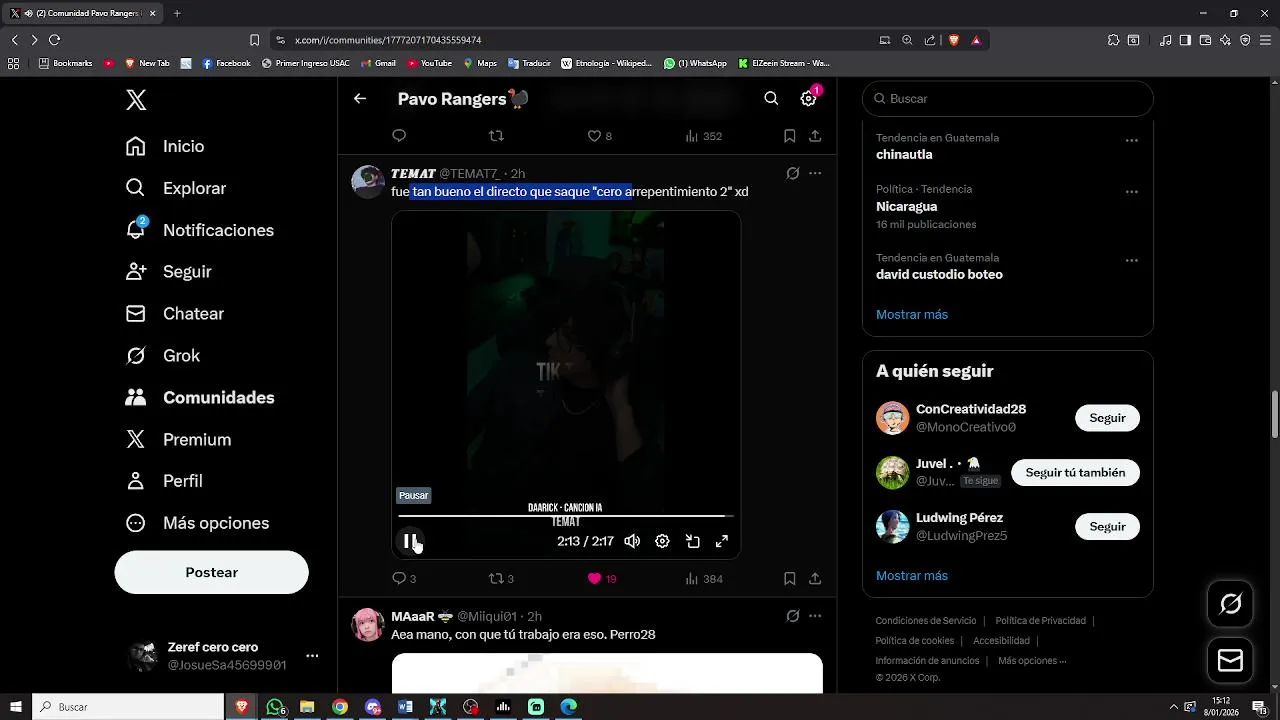Viewport: 1280px width, 720px height.
Task: Open Grok action on TEMAT's post
Action: (793, 173)
